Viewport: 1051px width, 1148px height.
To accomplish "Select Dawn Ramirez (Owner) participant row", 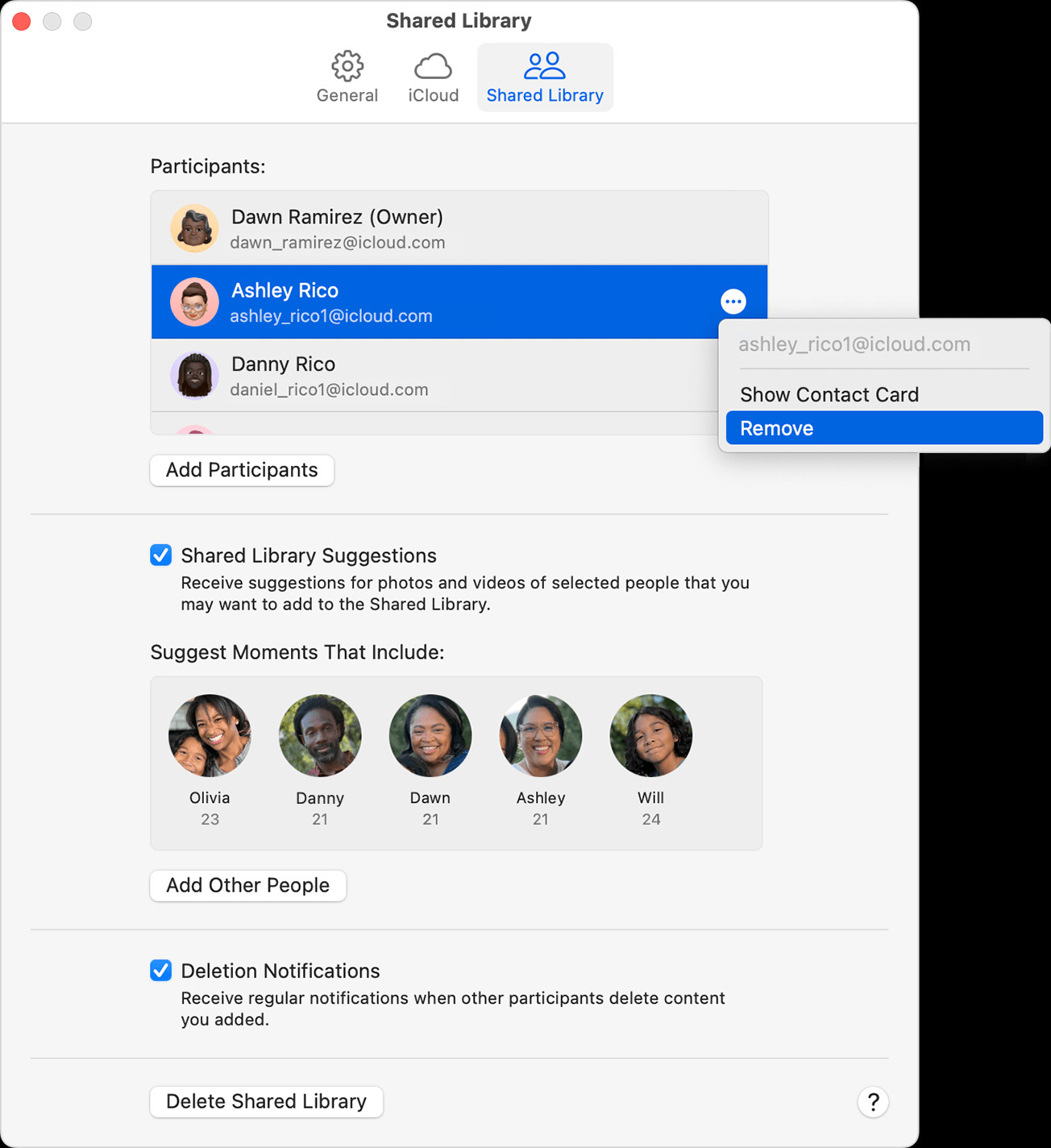I will (x=459, y=228).
